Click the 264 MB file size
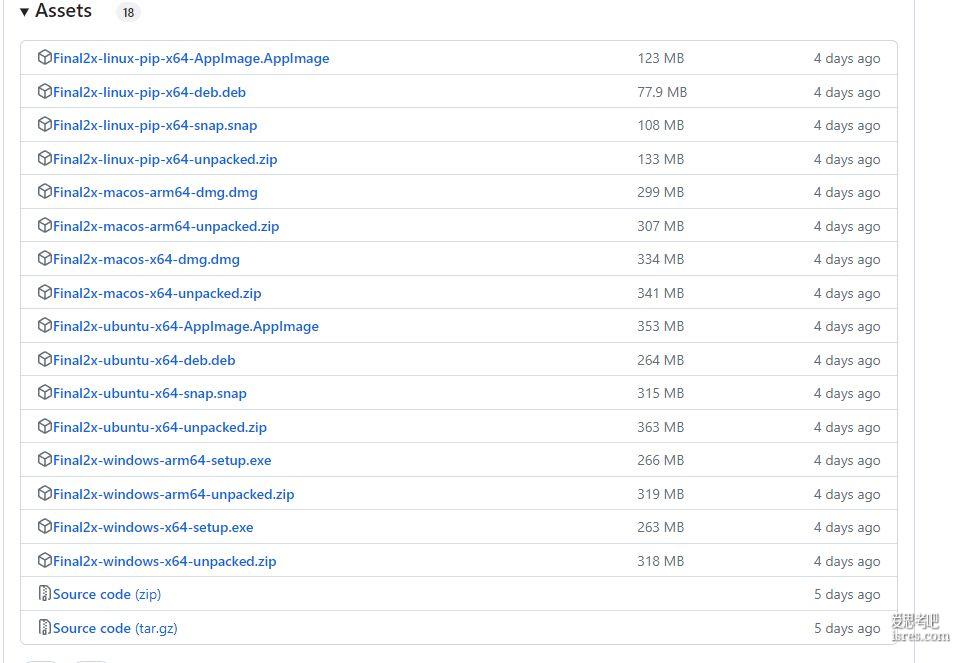Viewport: 974px width, 663px height. tap(660, 360)
